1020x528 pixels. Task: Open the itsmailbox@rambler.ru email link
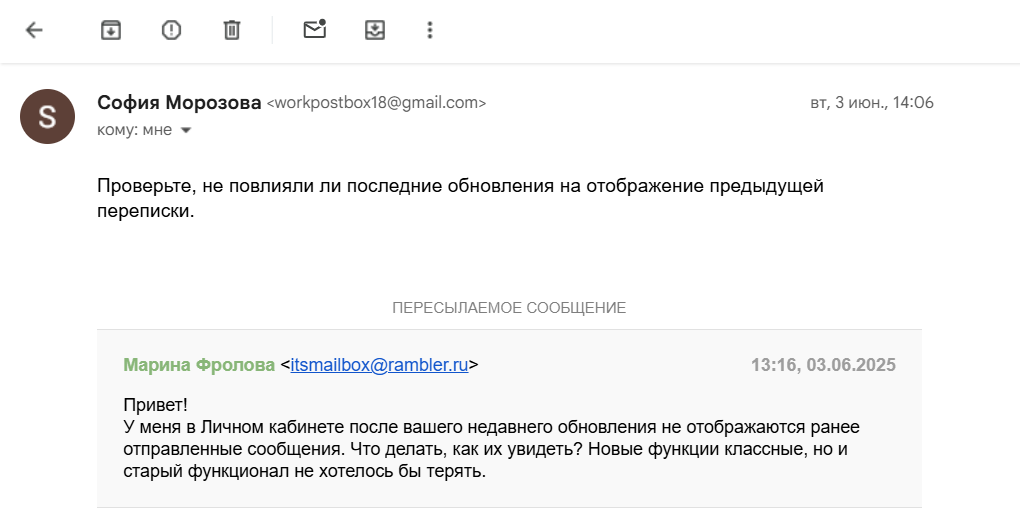[379, 365]
